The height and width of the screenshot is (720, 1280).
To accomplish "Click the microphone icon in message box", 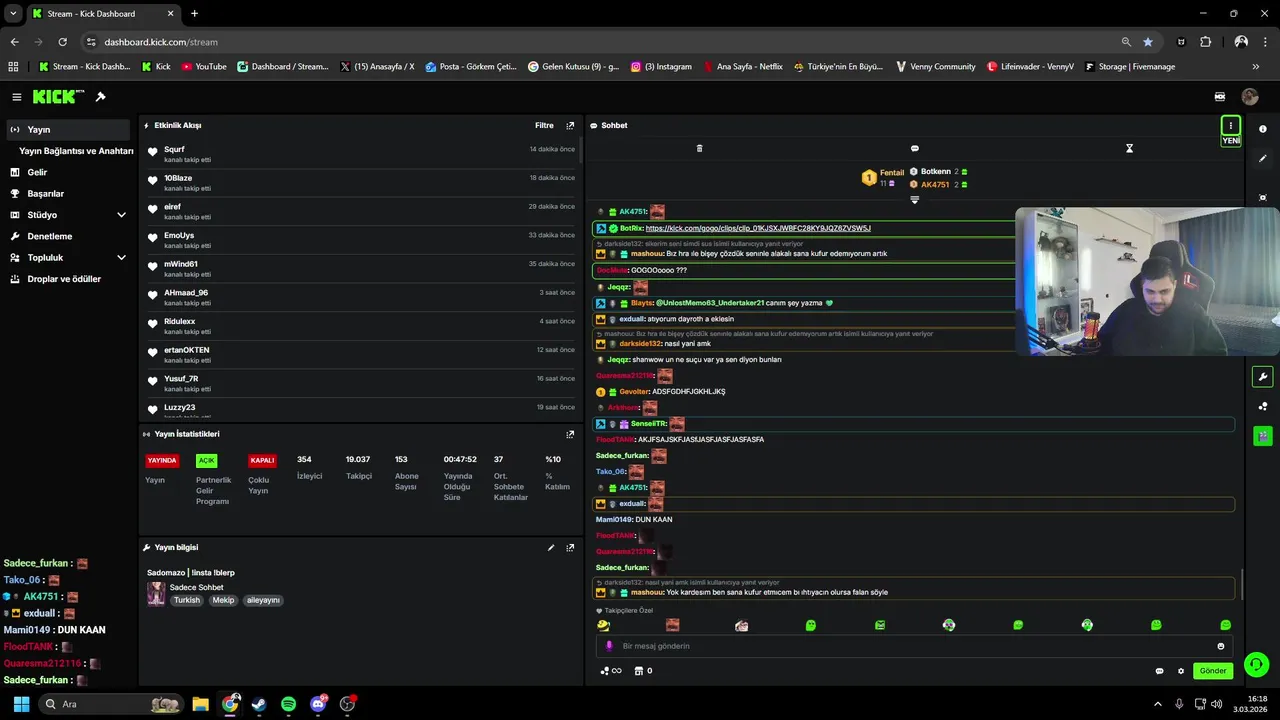I will click(609, 646).
